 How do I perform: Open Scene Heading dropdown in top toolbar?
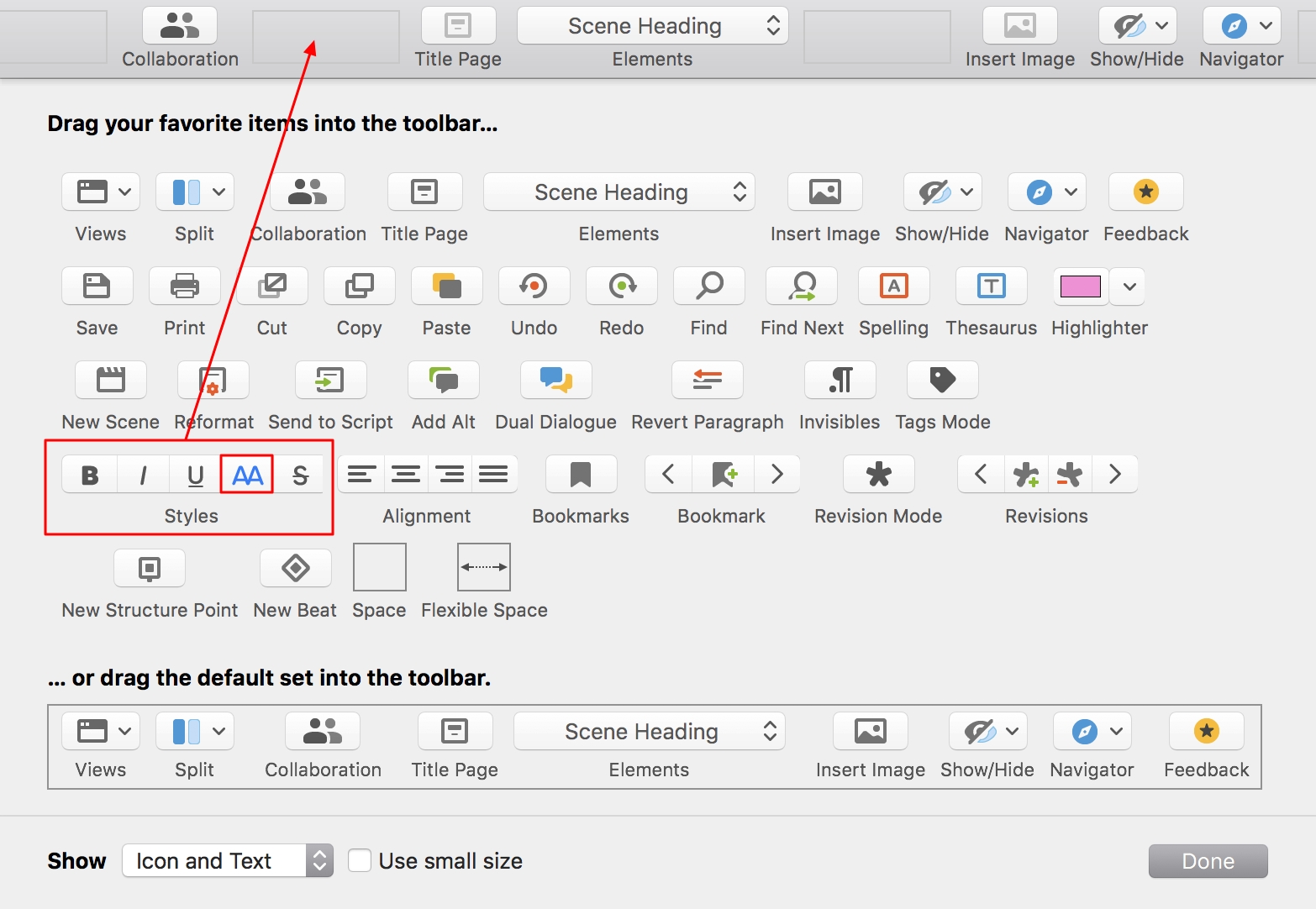652,26
